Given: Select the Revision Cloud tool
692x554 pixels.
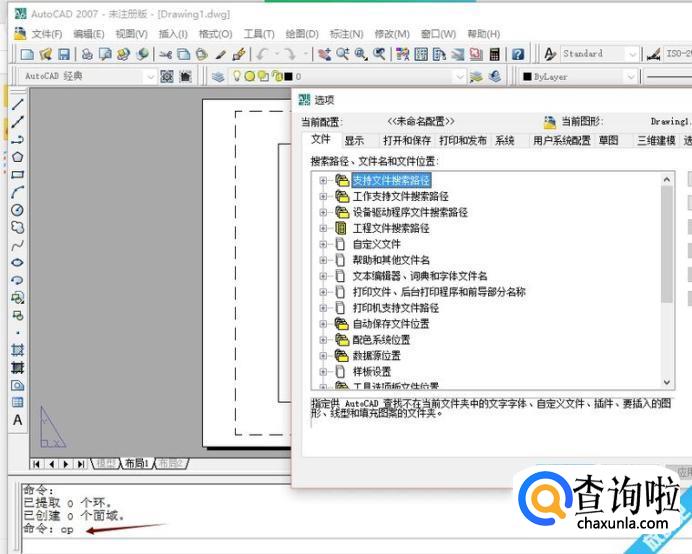Looking at the screenshot, I should (18, 227).
